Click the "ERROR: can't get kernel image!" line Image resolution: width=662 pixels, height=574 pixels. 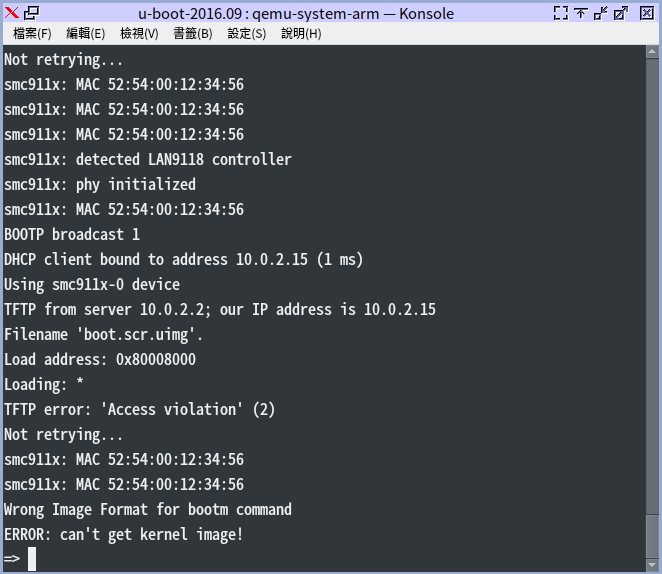tap(124, 534)
